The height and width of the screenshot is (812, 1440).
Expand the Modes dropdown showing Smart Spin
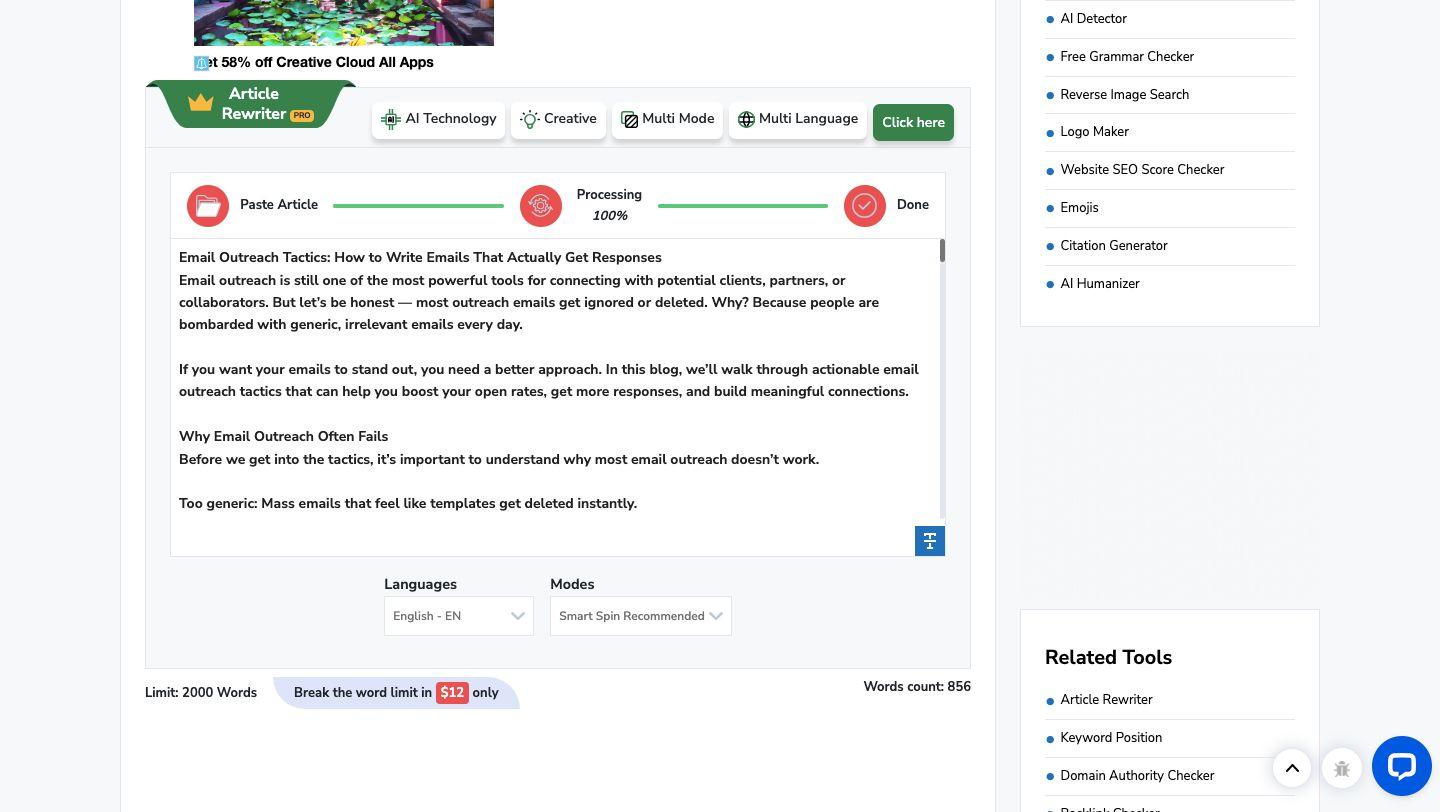point(640,616)
